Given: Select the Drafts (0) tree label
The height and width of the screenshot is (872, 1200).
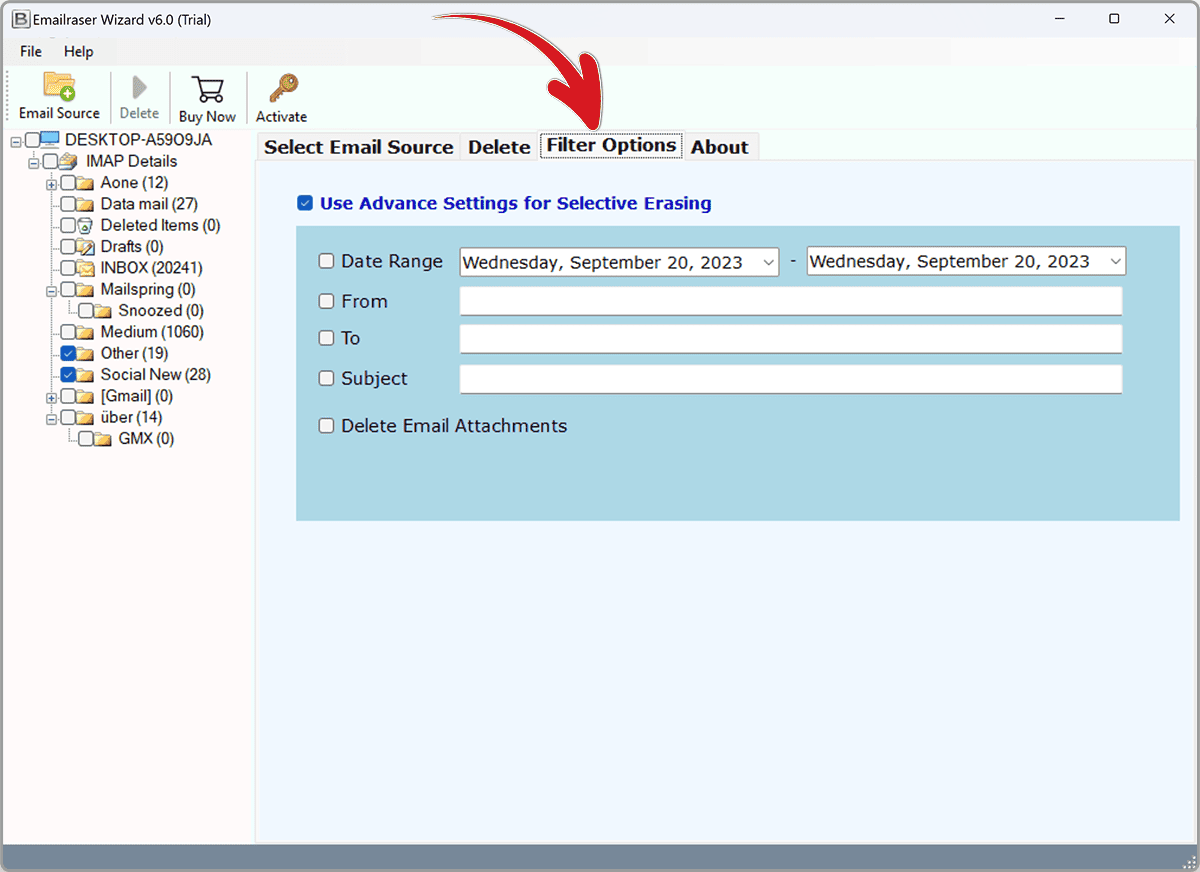Looking at the screenshot, I should tap(132, 247).
